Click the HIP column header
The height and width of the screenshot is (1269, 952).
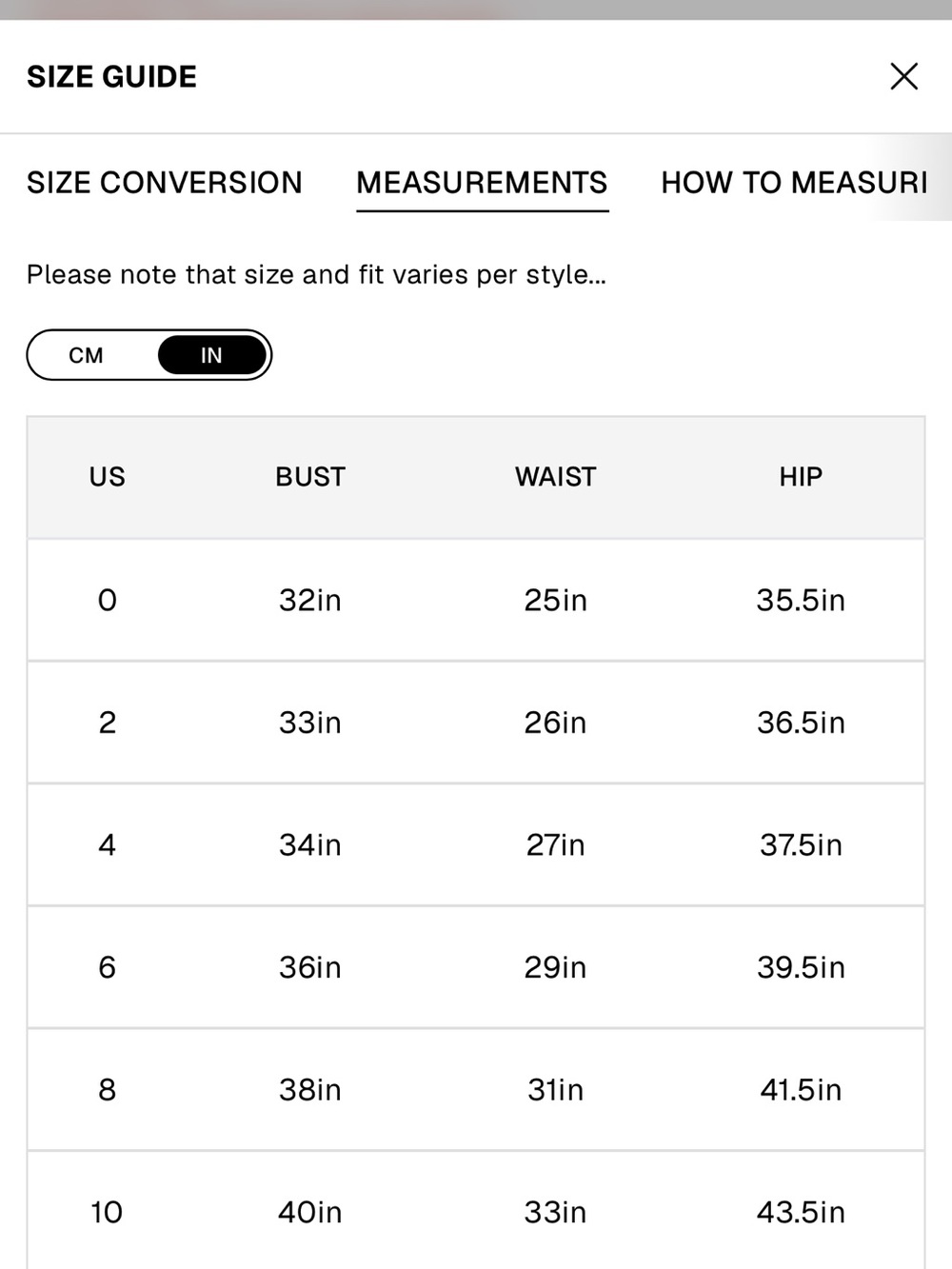[x=801, y=477]
